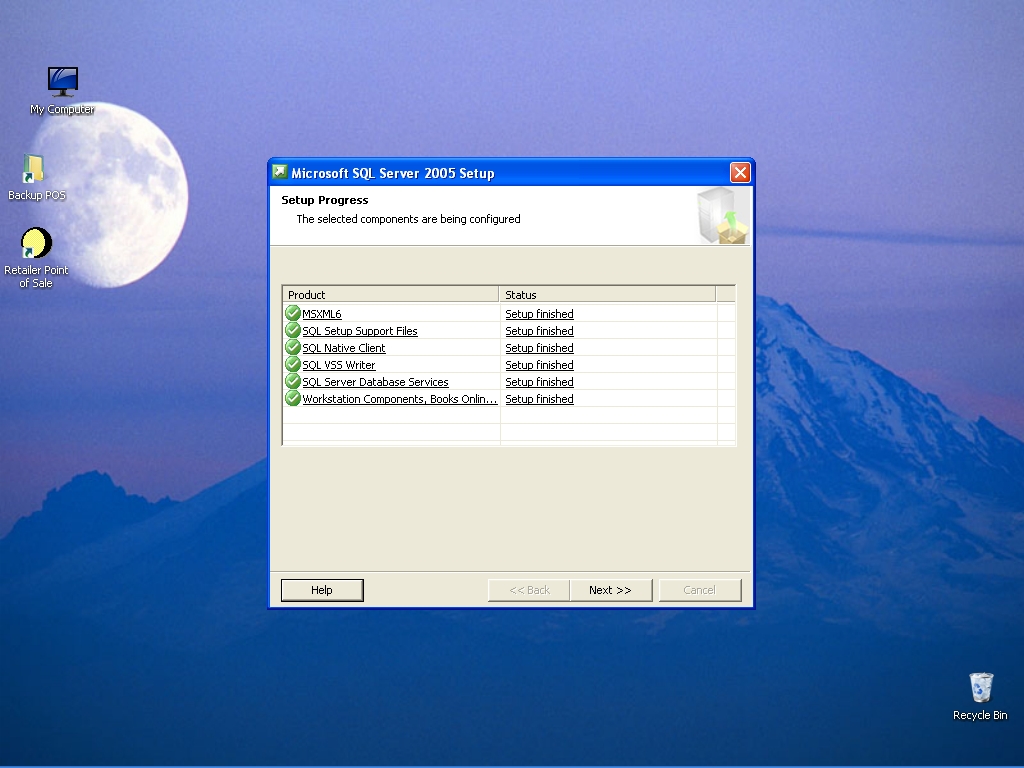Click the Status column header
Screen dimensions: 1024x768
pyautogui.click(x=607, y=295)
